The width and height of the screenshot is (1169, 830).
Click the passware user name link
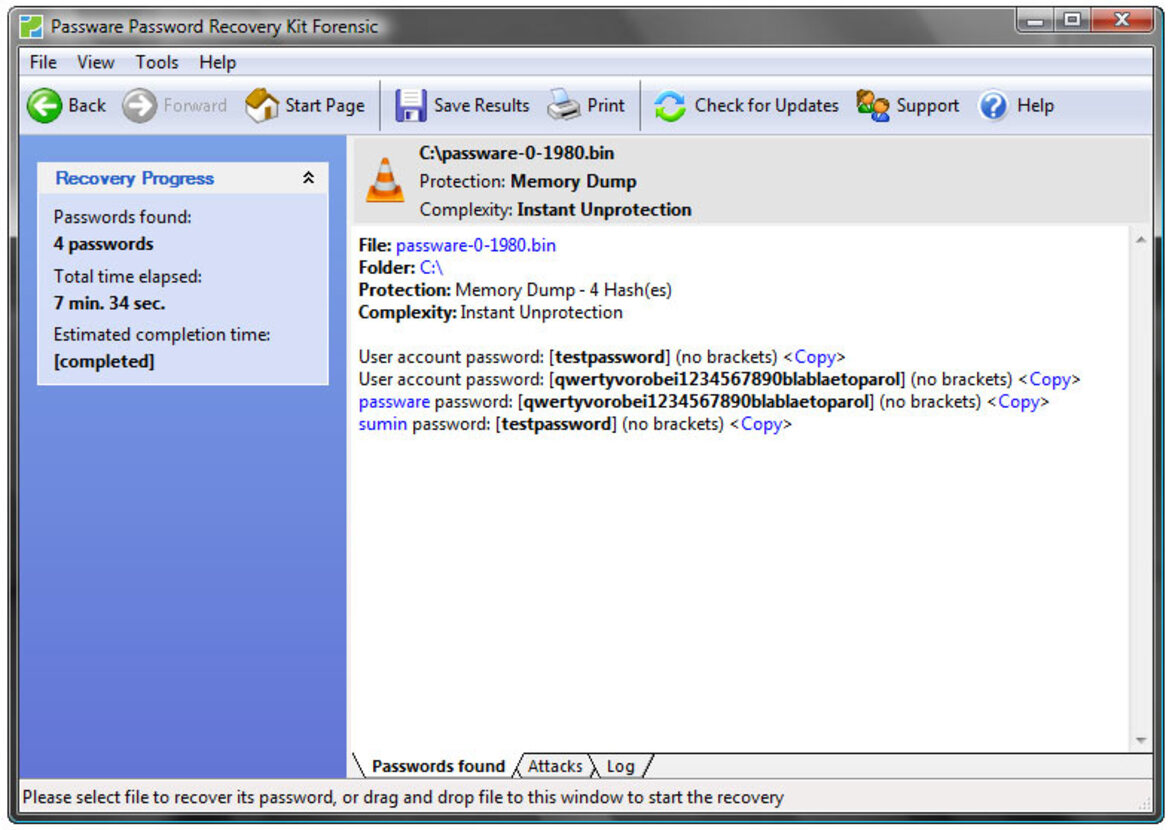tap(394, 402)
